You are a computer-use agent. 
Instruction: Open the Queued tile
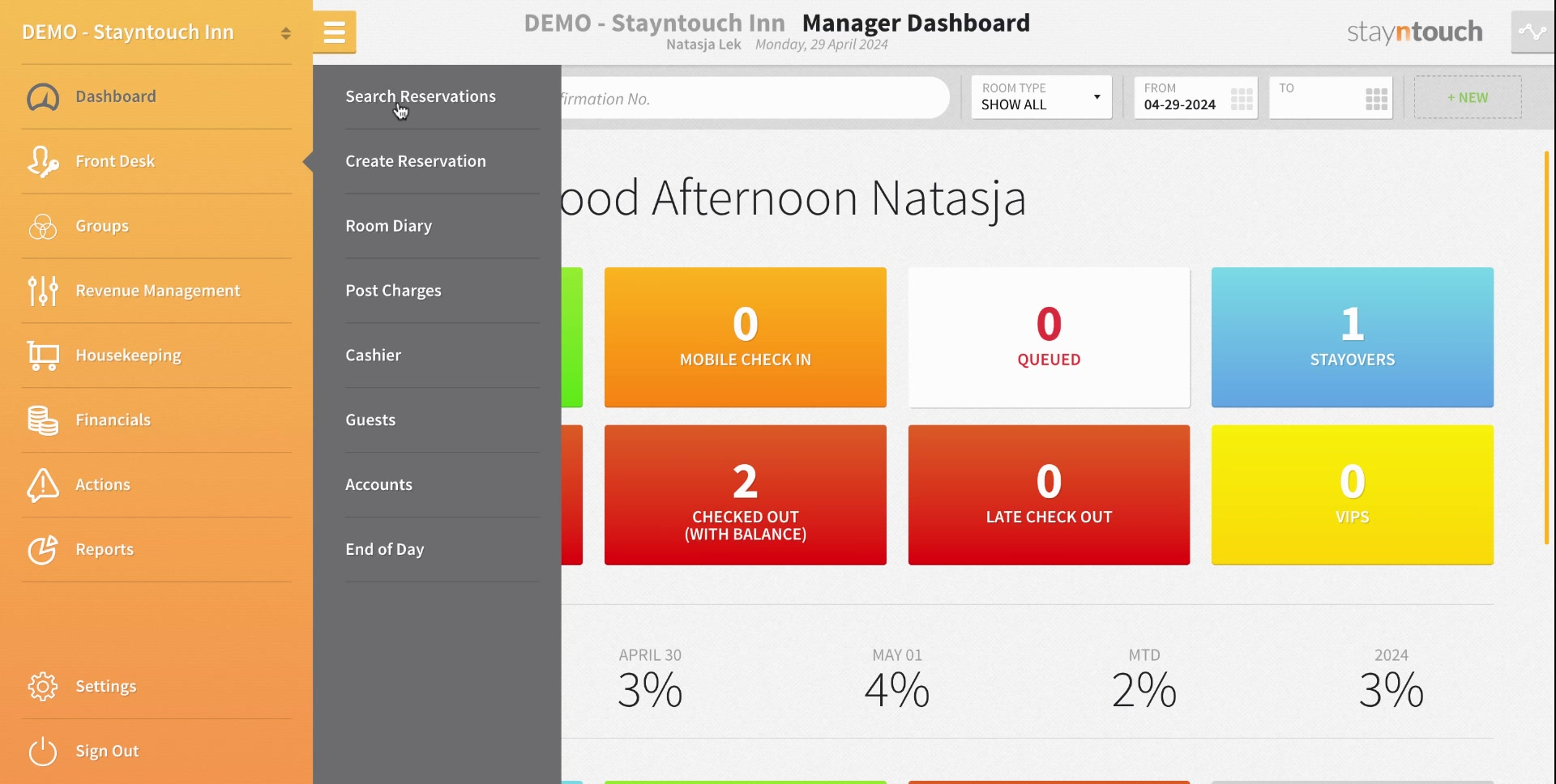(1049, 337)
